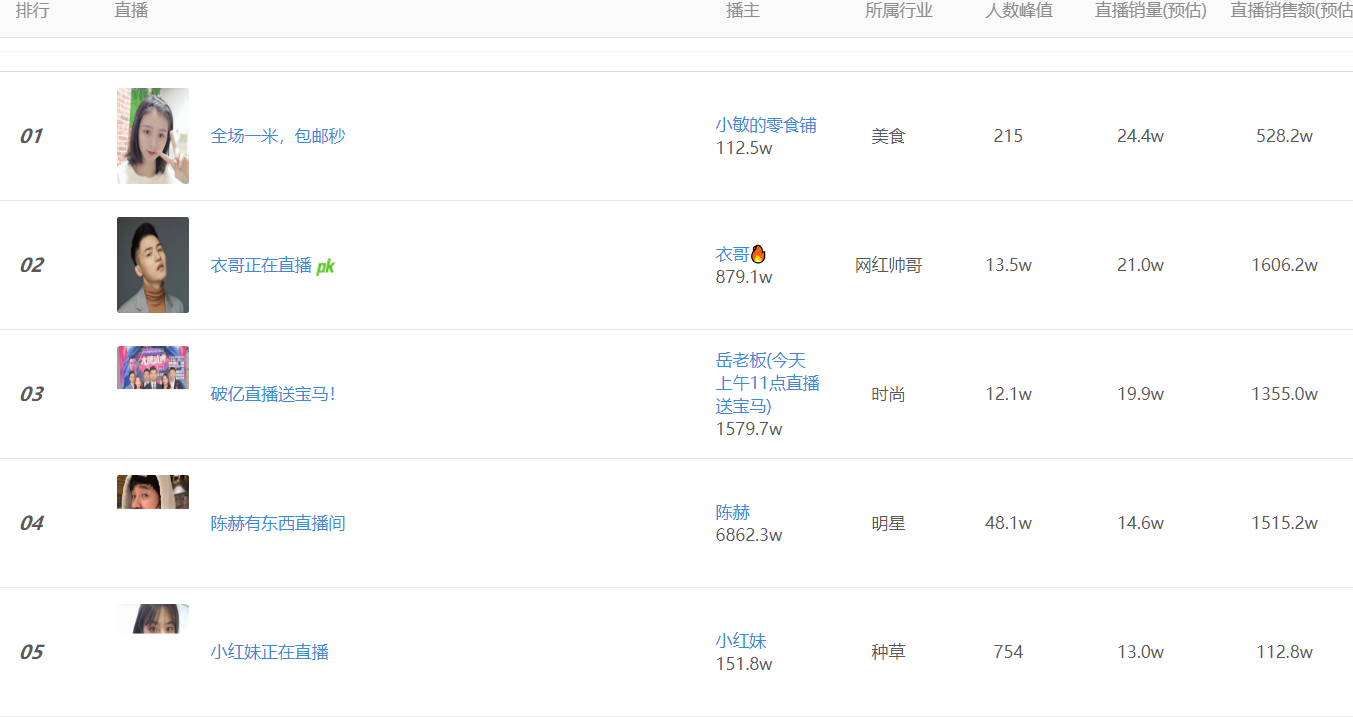Click sales amount value 1606.2w
The height and width of the screenshot is (717, 1353).
pyautogui.click(x=1284, y=265)
